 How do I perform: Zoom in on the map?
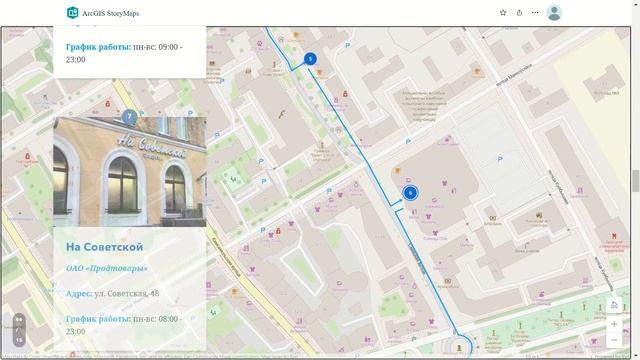coord(614,324)
